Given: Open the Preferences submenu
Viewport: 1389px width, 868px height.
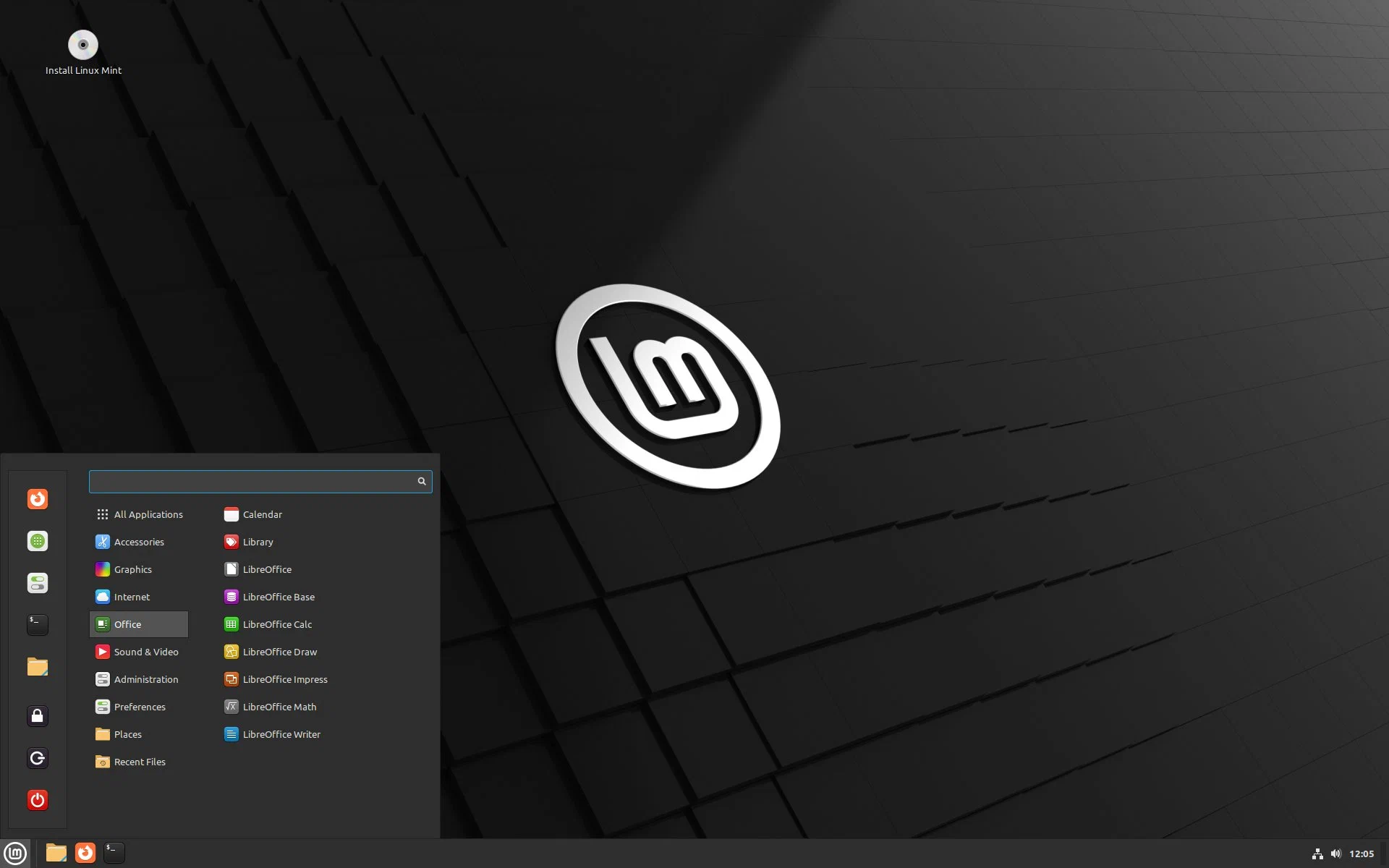Looking at the screenshot, I should point(139,706).
